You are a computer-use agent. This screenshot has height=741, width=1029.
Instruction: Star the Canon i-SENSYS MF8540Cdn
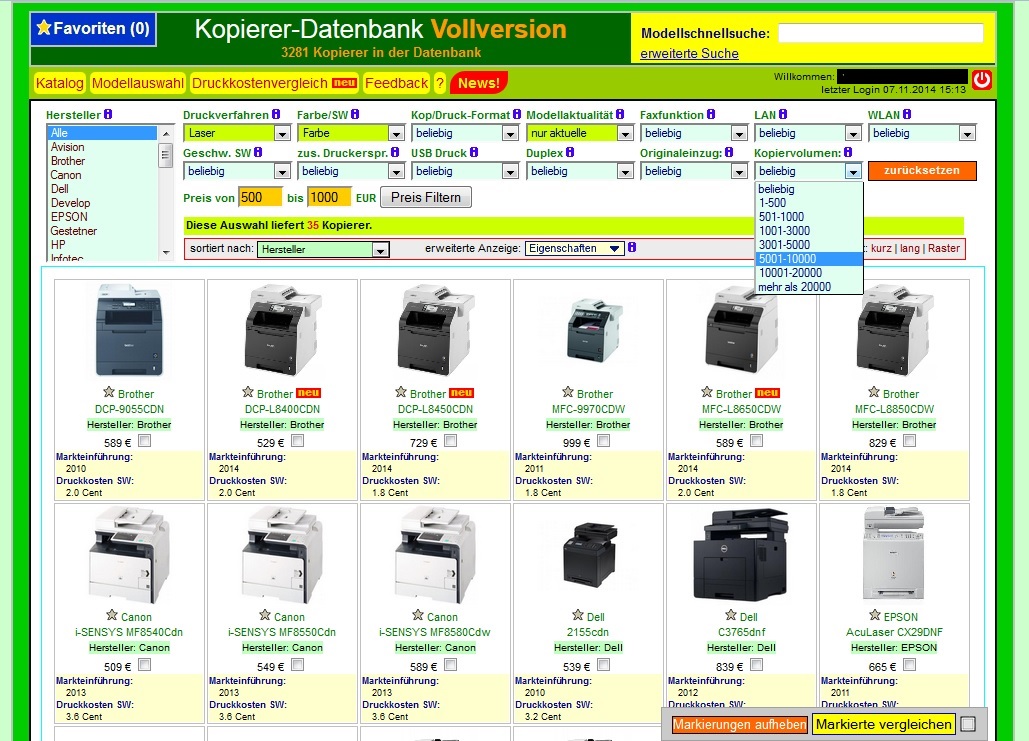point(112,615)
